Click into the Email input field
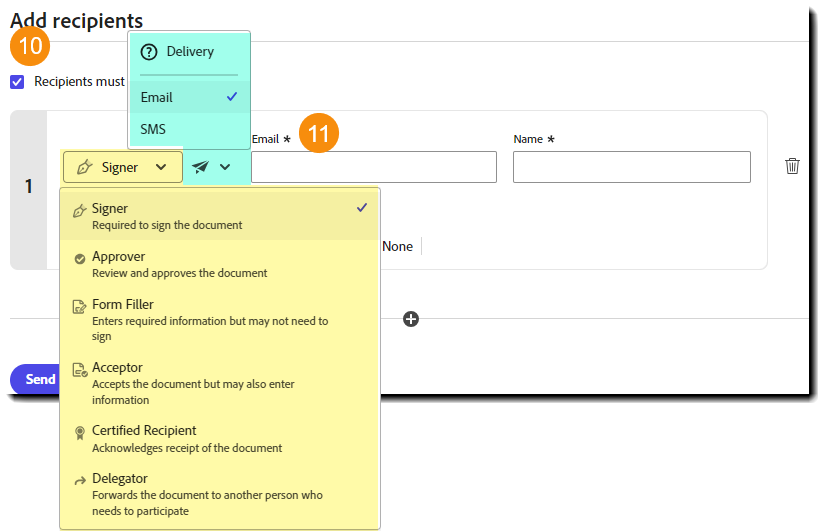 [x=373, y=167]
